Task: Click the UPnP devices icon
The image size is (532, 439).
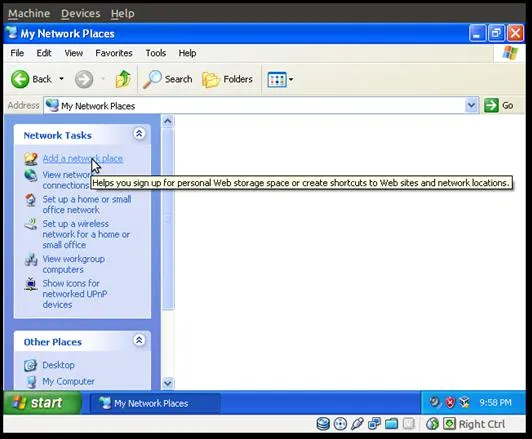Action: [31, 284]
